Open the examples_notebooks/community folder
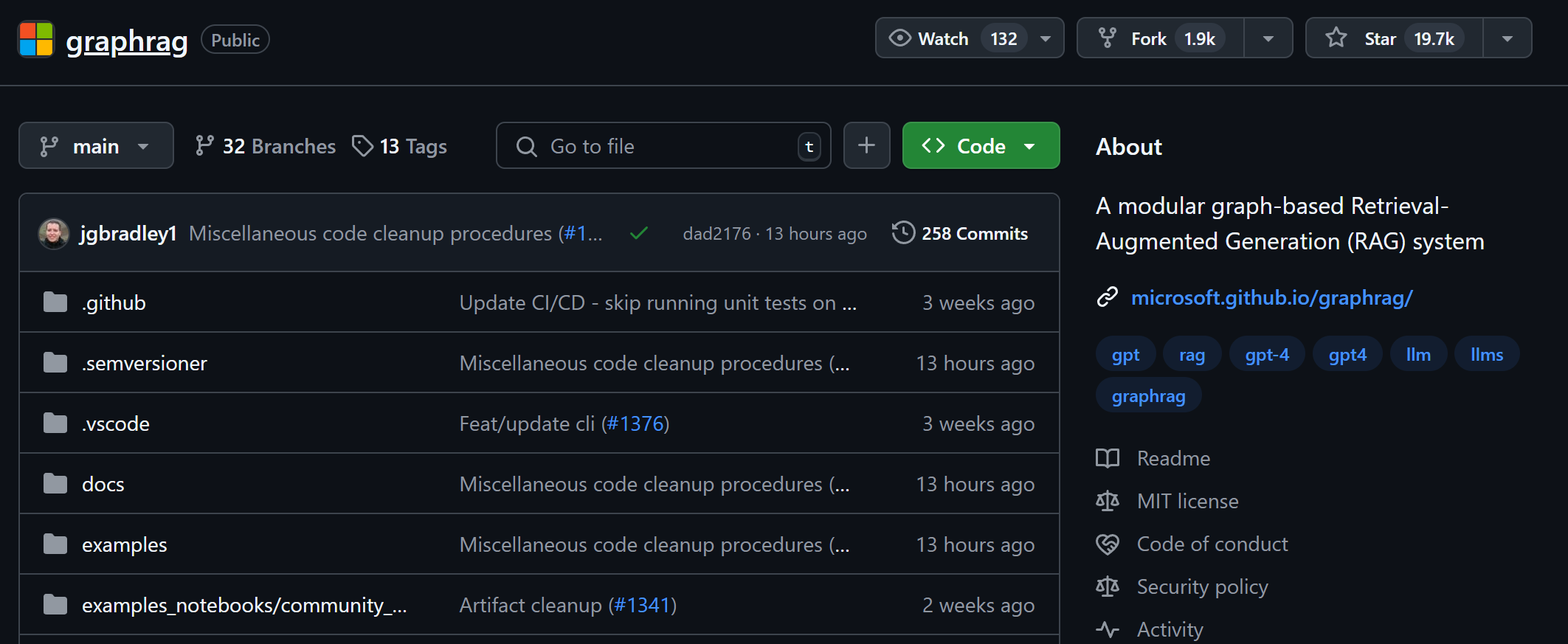This screenshot has height=644, width=1568. click(244, 606)
